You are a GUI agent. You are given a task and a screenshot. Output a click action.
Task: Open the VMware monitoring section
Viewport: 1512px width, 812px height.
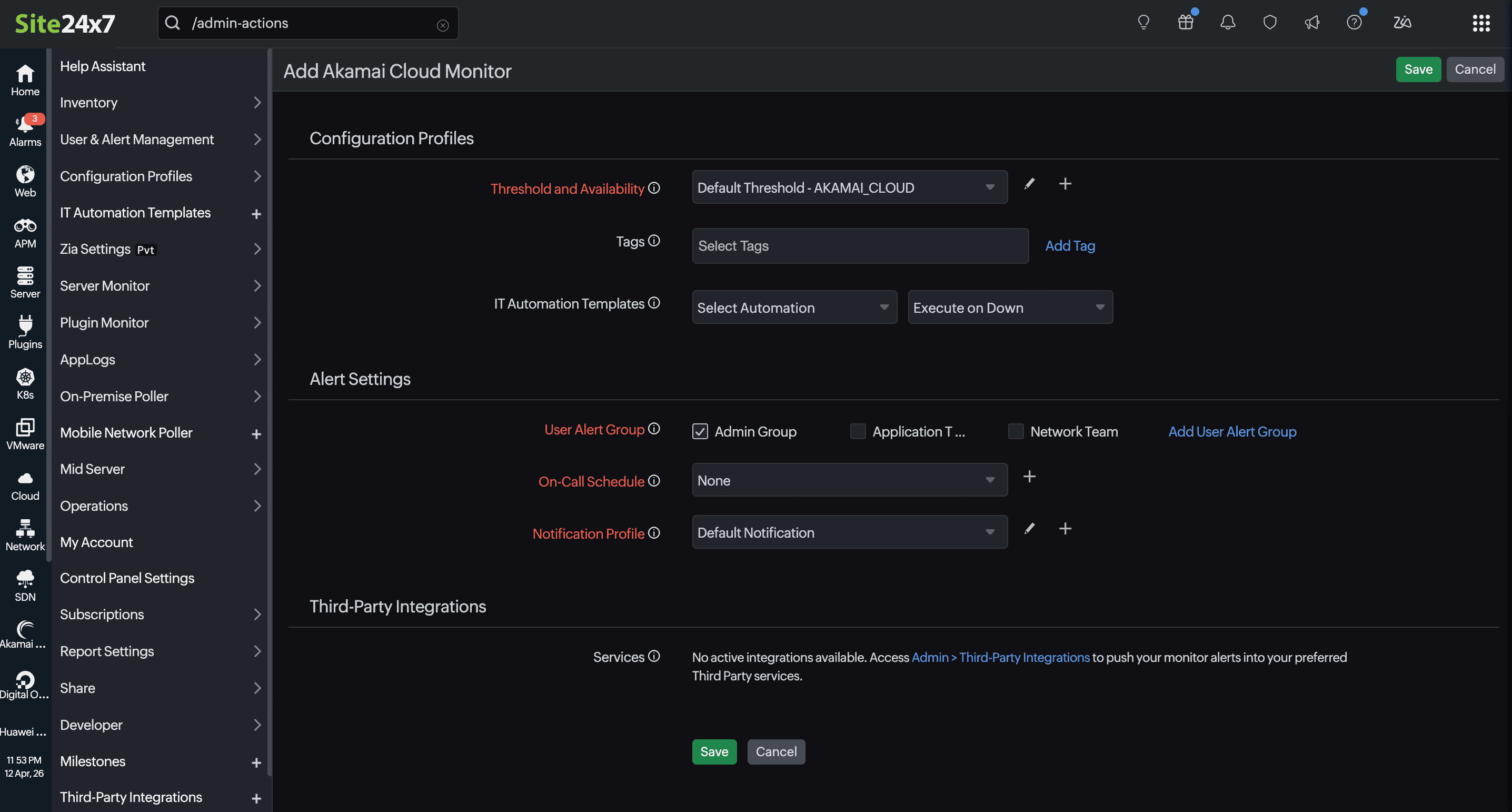[25, 433]
